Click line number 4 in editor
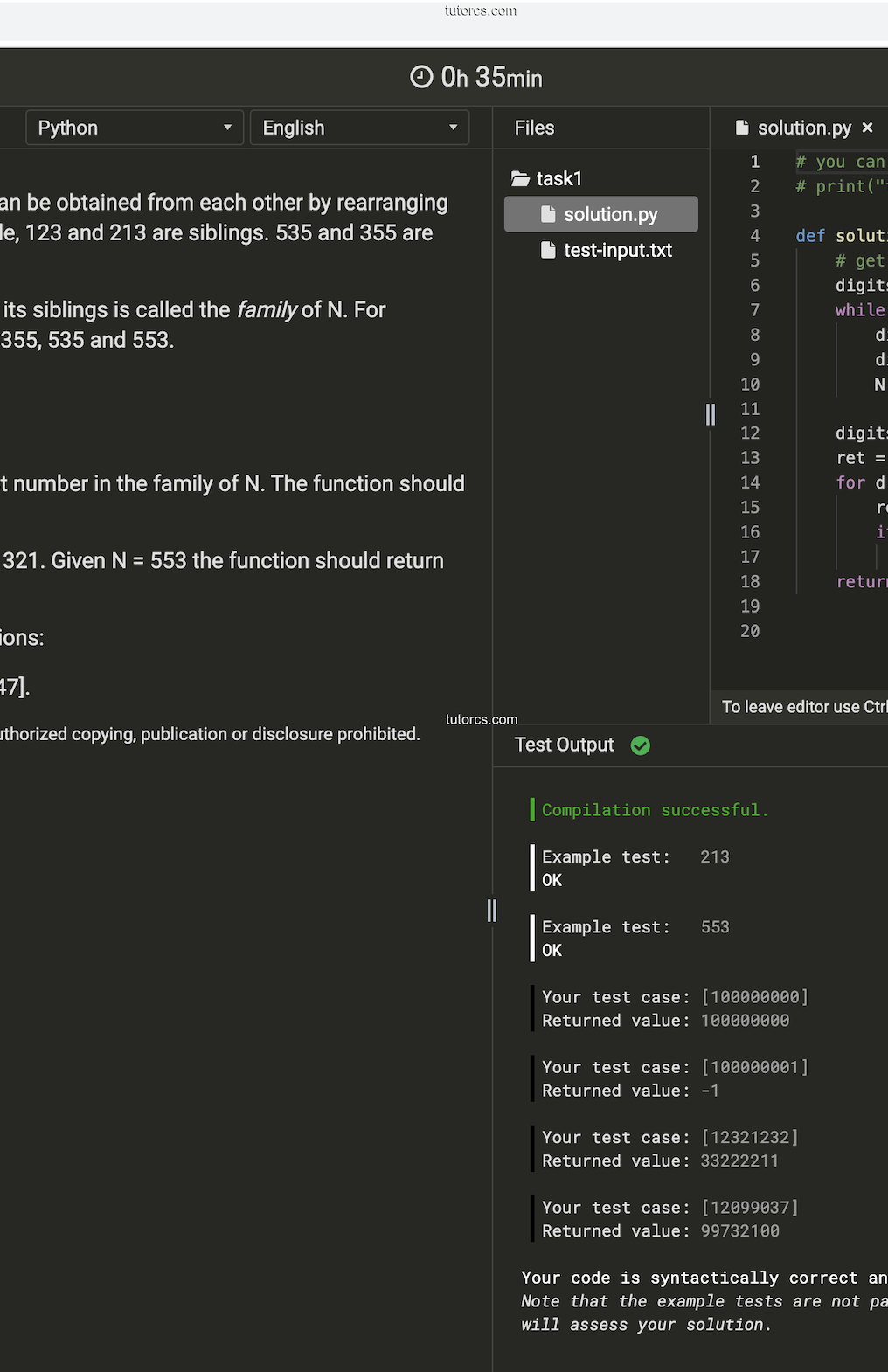The height and width of the screenshot is (1372, 888). coord(754,236)
